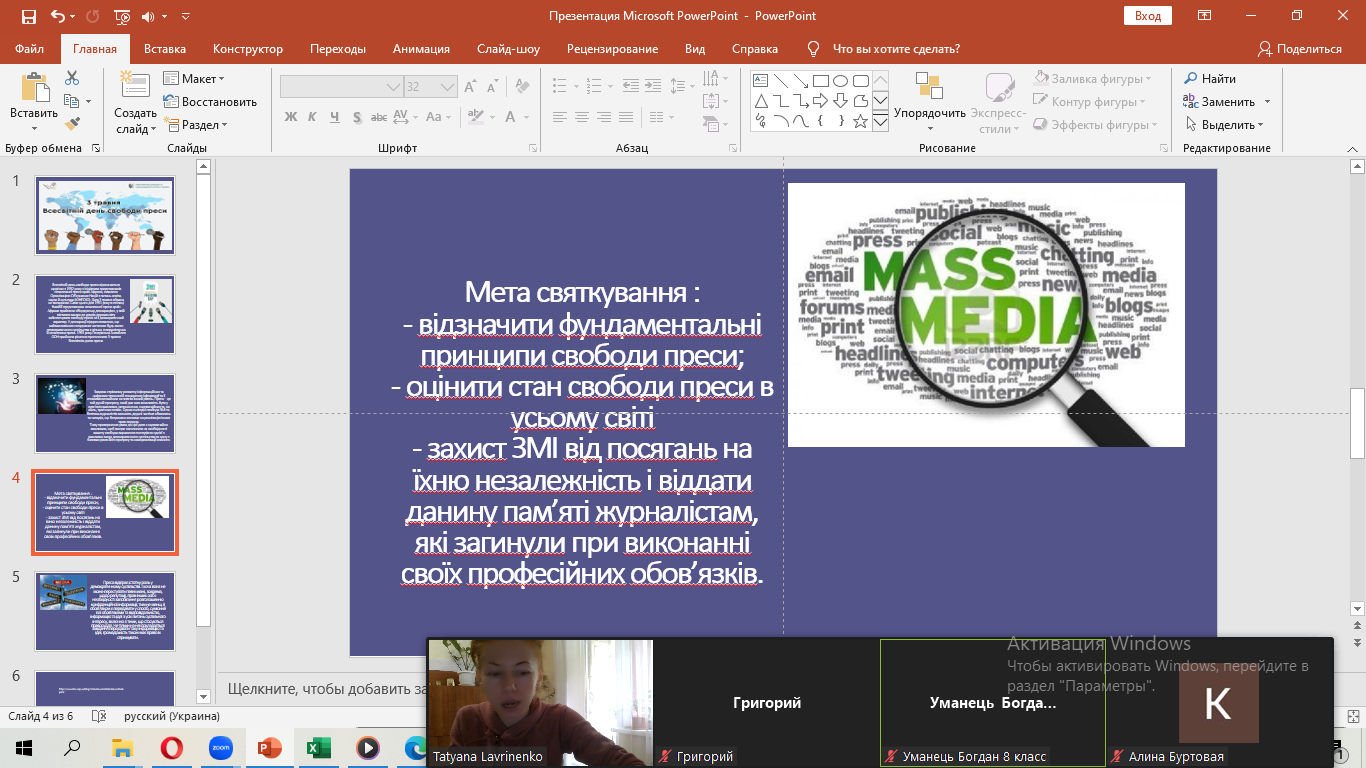This screenshot has width=1366, height=768.
Task: Toggle underline Ч formatting
Action: pos(335,117)
